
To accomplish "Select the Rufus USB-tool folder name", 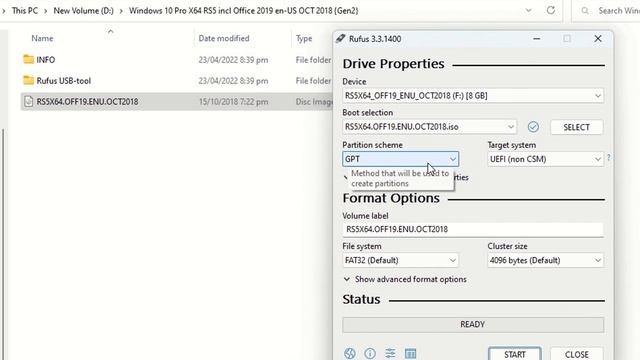I will pos(64,81).
